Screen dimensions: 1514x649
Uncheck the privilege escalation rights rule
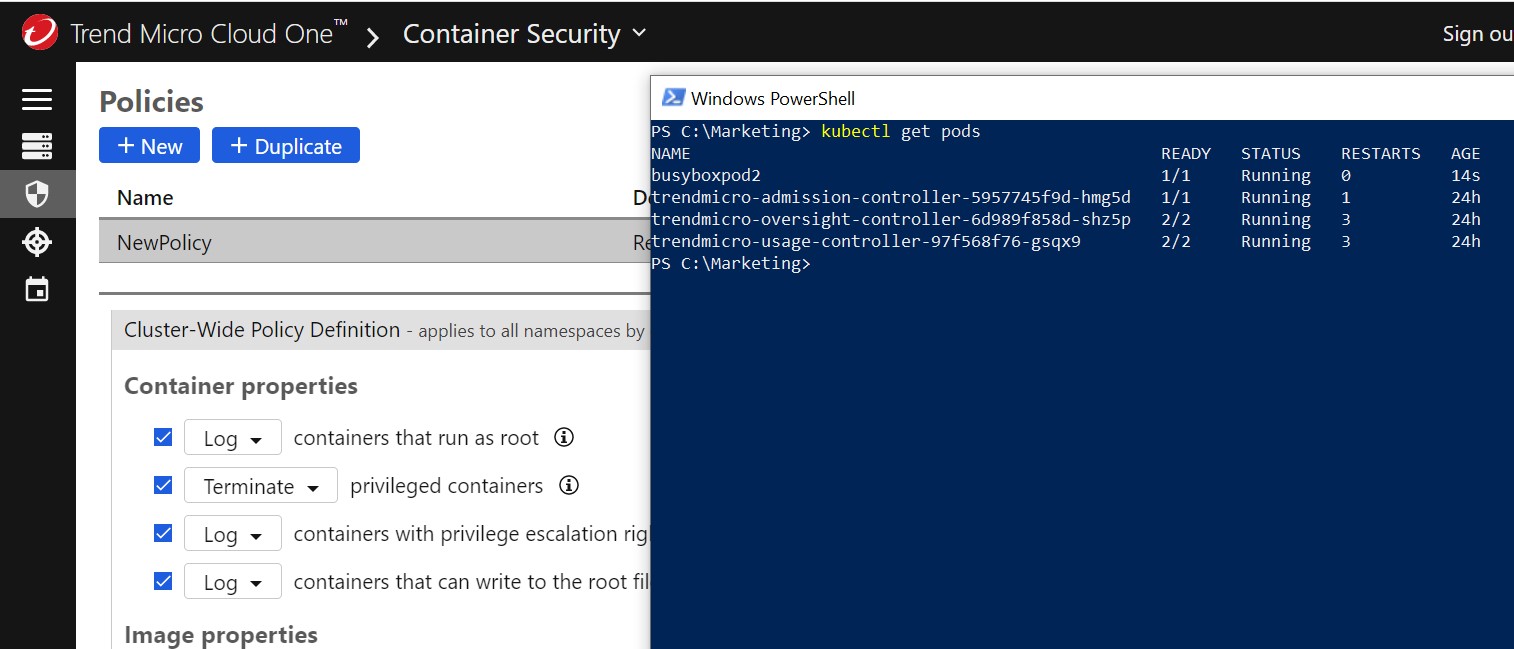tap(163, 533)
